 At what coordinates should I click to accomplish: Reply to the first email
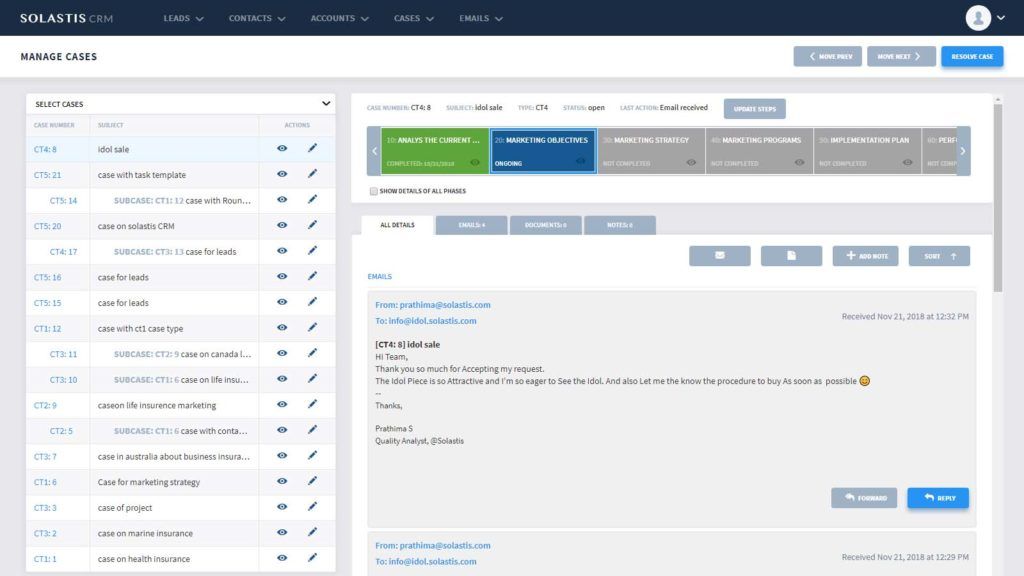[x=938, y=498]
